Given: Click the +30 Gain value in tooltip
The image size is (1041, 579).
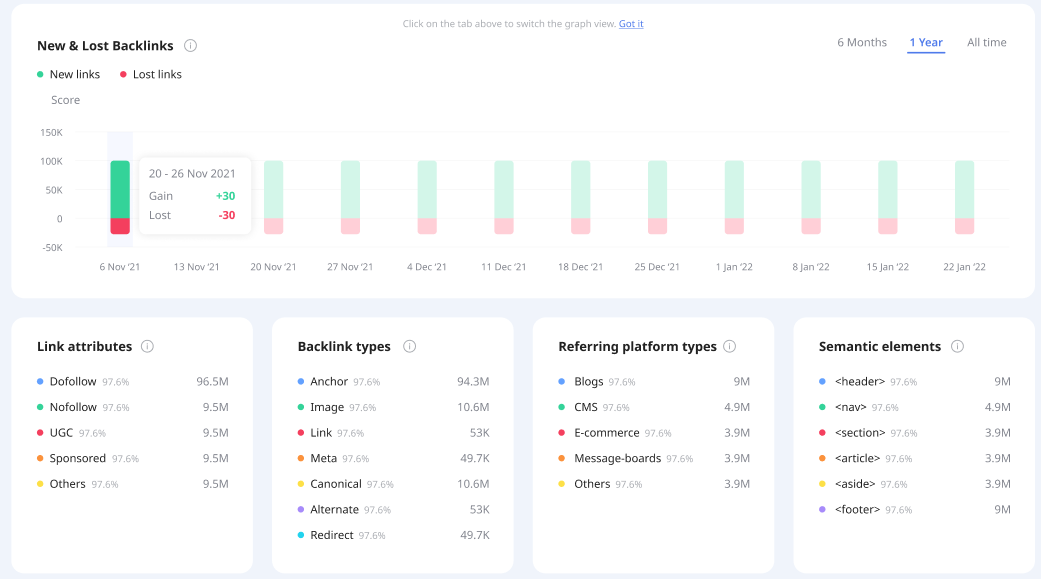Looking at the screenshot, I should (x=226, y=196).
